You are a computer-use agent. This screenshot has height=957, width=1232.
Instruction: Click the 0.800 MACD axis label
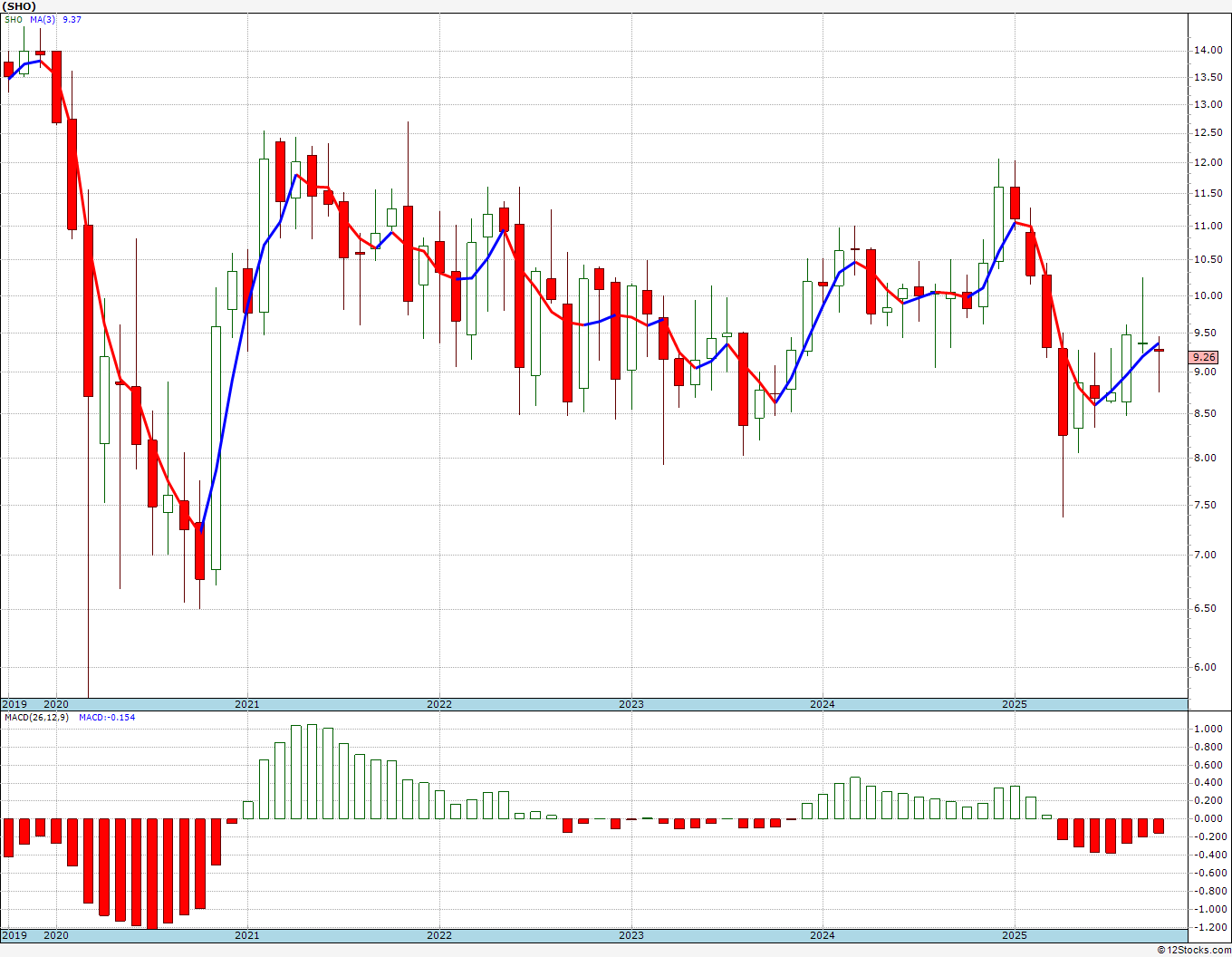tap(1208, 747)
